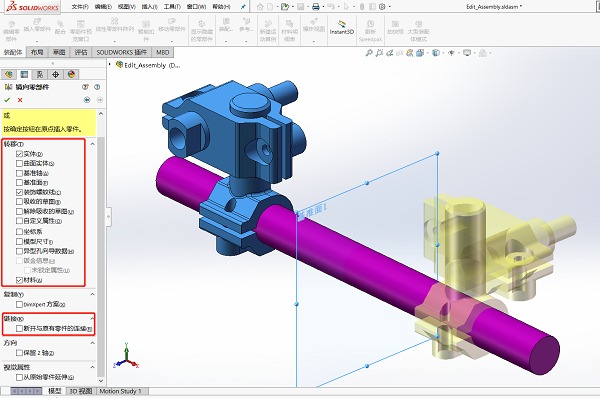Switch to the 评估 ribbon tab

tap(81, 52)
